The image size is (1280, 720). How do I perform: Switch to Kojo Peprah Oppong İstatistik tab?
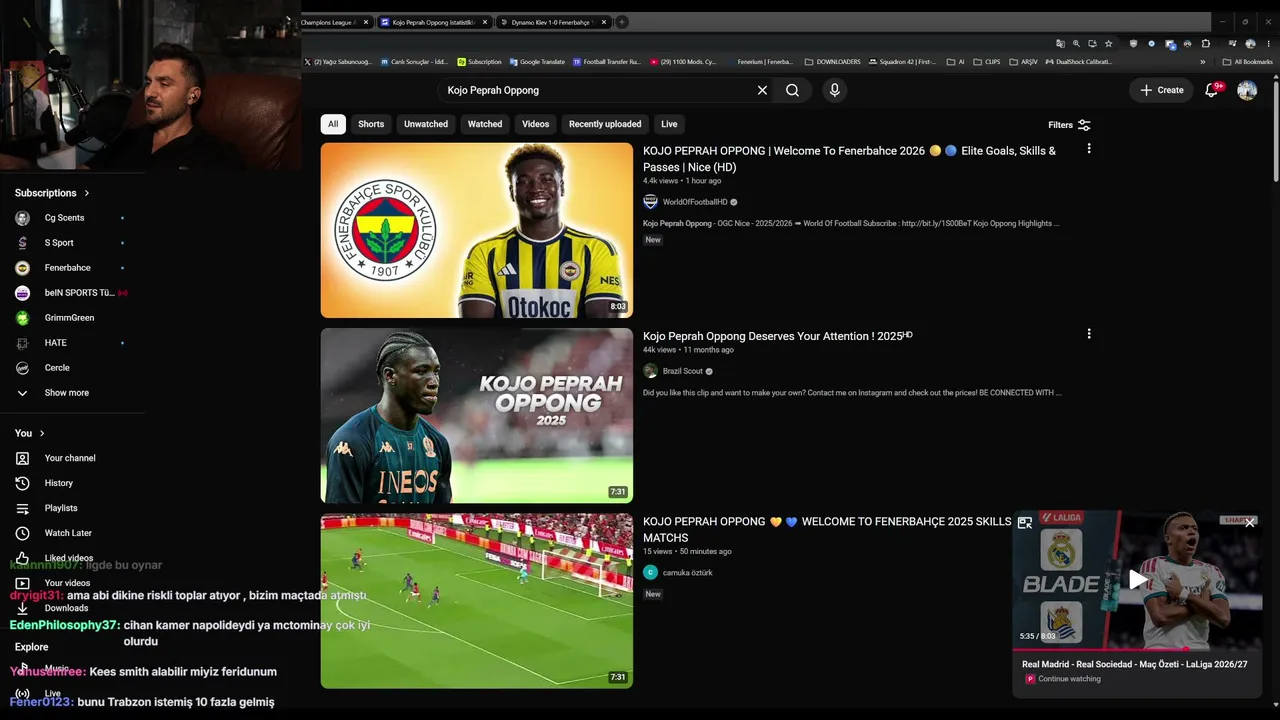tap(433, 22)
